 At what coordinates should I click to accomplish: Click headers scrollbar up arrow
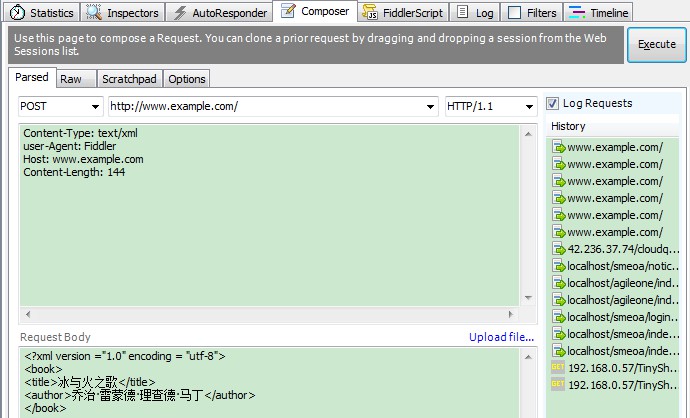(529, 134)
